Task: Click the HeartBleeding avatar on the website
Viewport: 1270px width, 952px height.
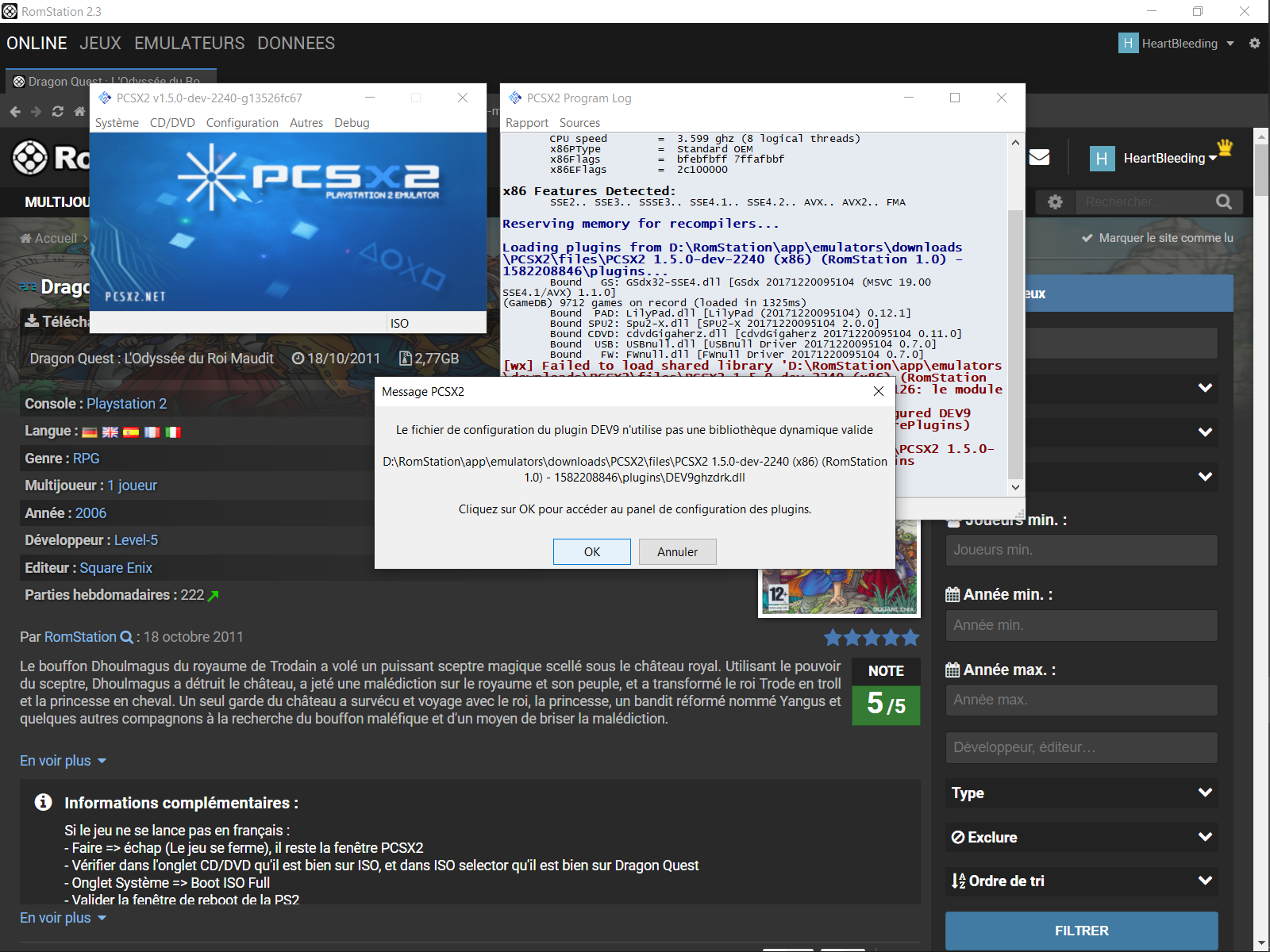Action: [x=1102, y=159]
